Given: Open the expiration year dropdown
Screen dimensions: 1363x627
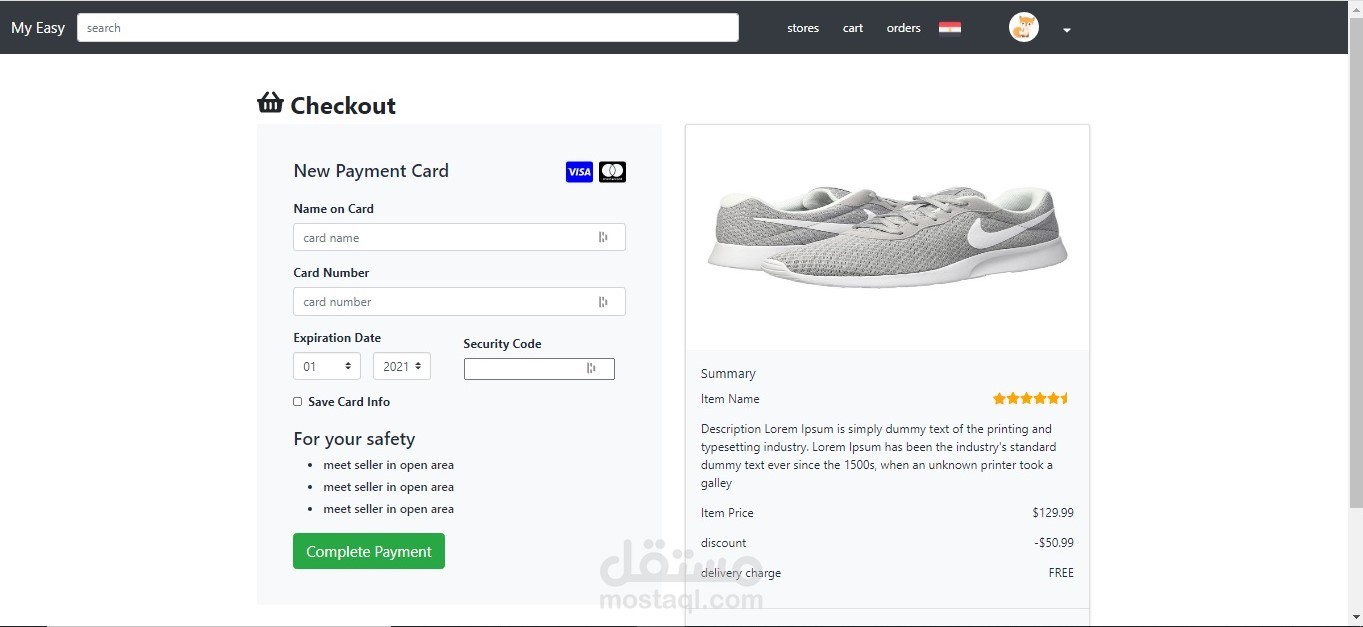Looking at the screenshot, I should pos(402,366).
